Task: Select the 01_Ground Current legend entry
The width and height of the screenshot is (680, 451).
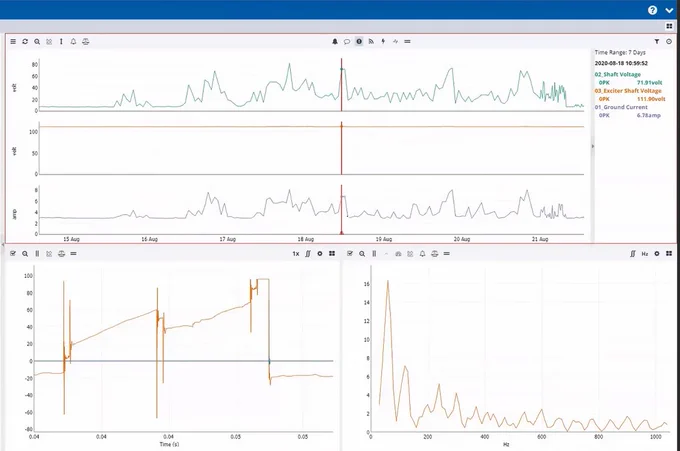Action: [621, 107]
